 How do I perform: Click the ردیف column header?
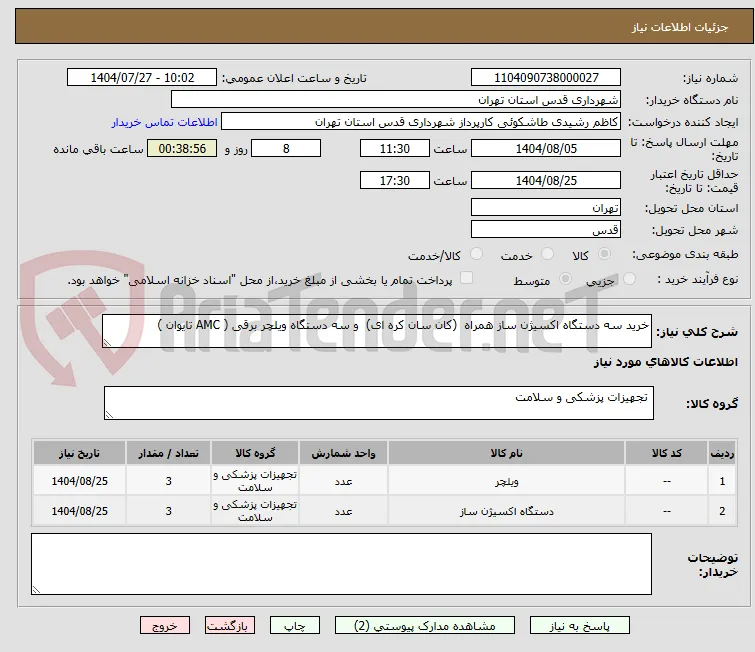pos(722,453)
